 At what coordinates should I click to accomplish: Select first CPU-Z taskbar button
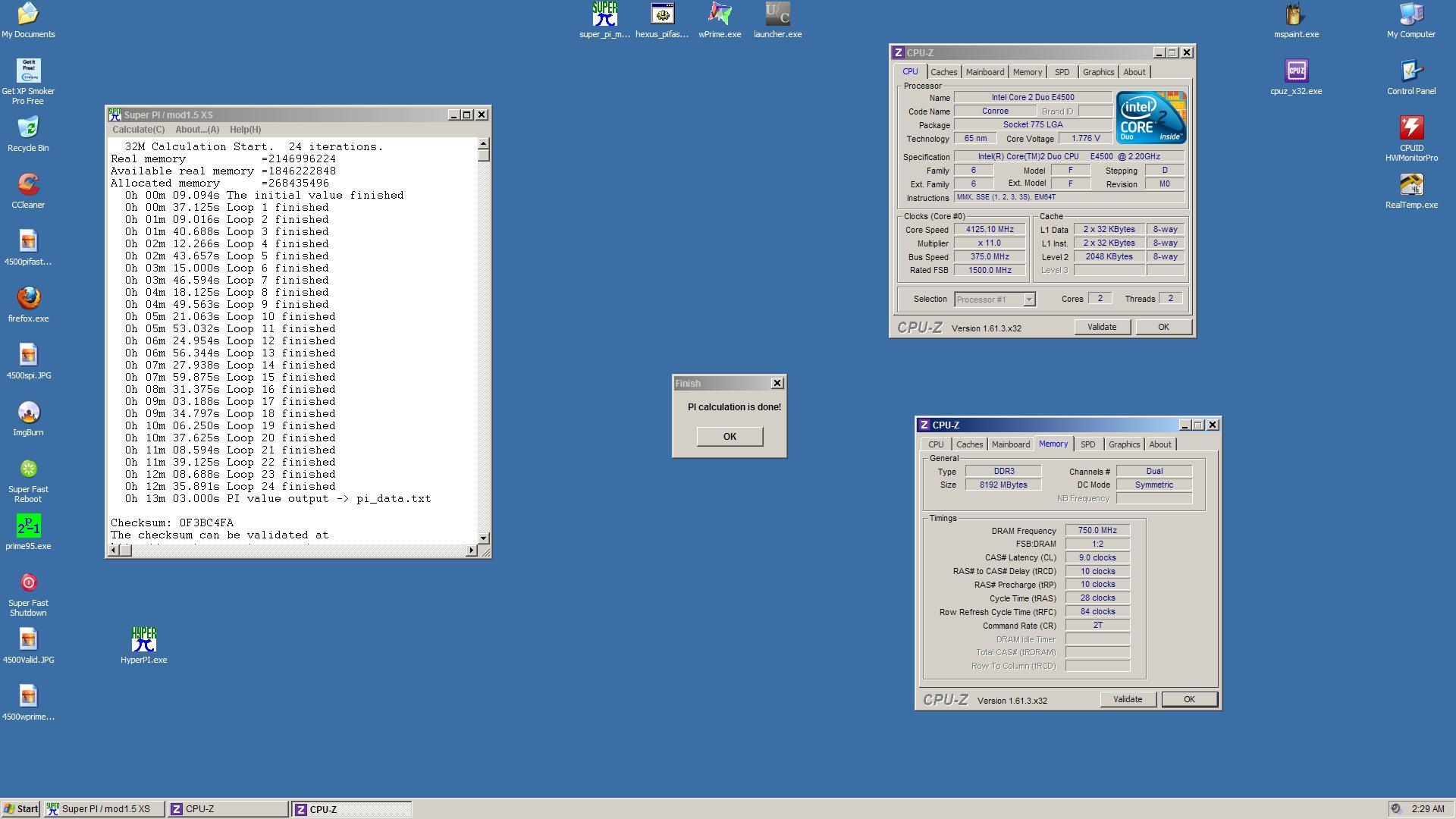click(x=227, y=809)
